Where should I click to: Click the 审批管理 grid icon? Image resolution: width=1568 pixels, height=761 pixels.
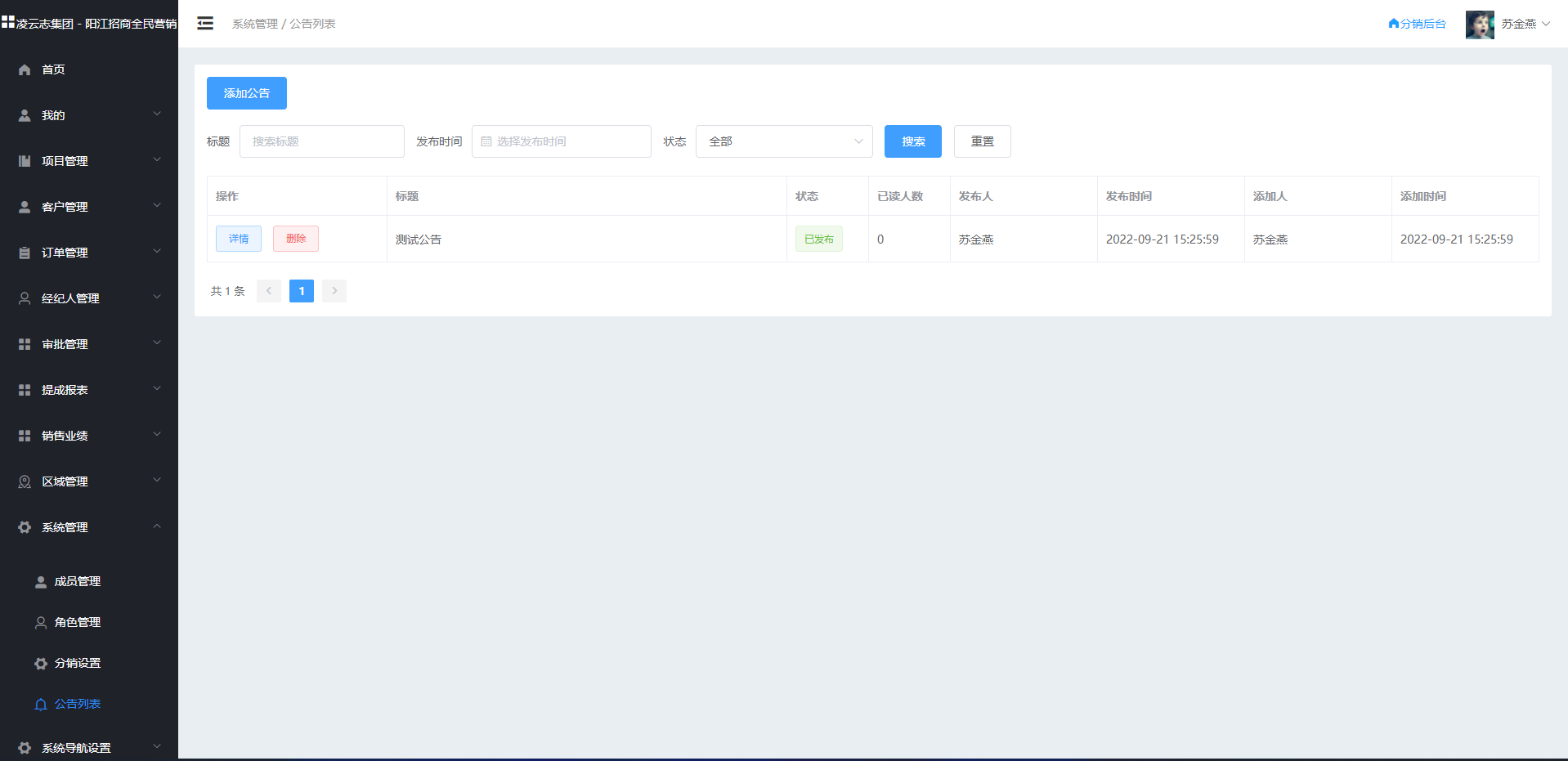click(25, 344)
